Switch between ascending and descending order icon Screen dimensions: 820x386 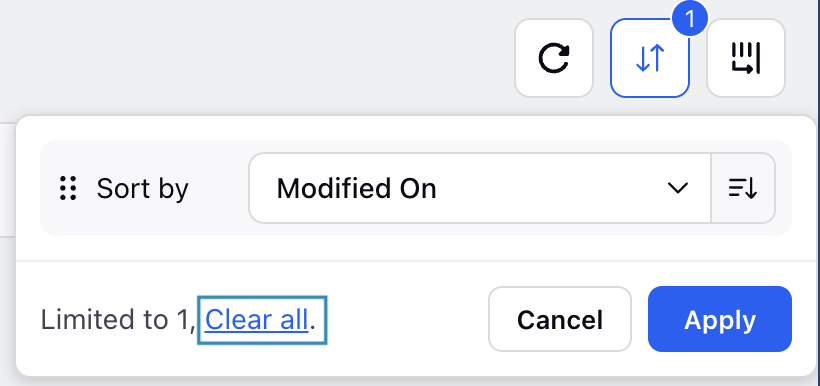click(743, 188)
